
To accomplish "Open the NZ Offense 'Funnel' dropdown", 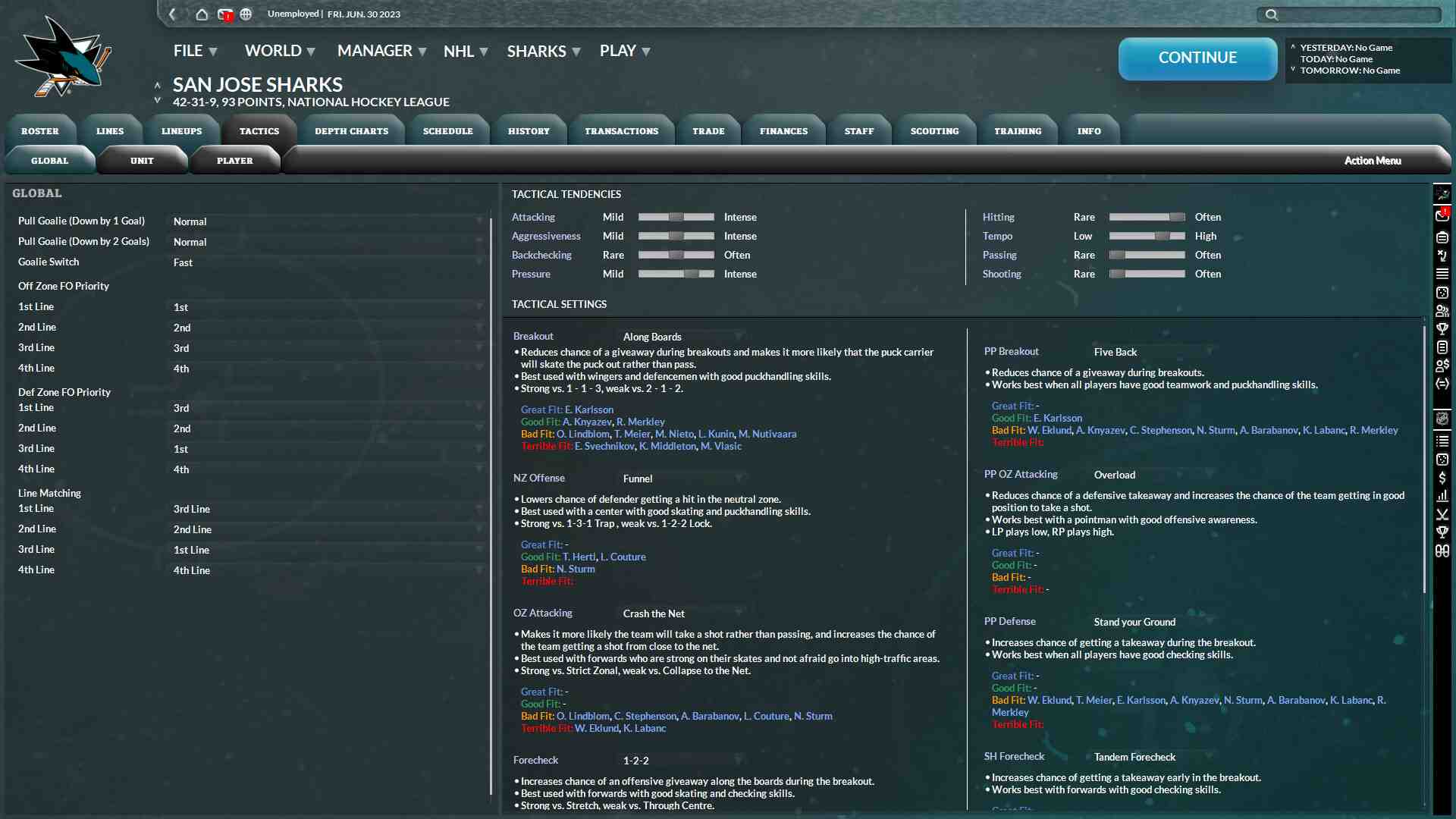I will [682, 479].
